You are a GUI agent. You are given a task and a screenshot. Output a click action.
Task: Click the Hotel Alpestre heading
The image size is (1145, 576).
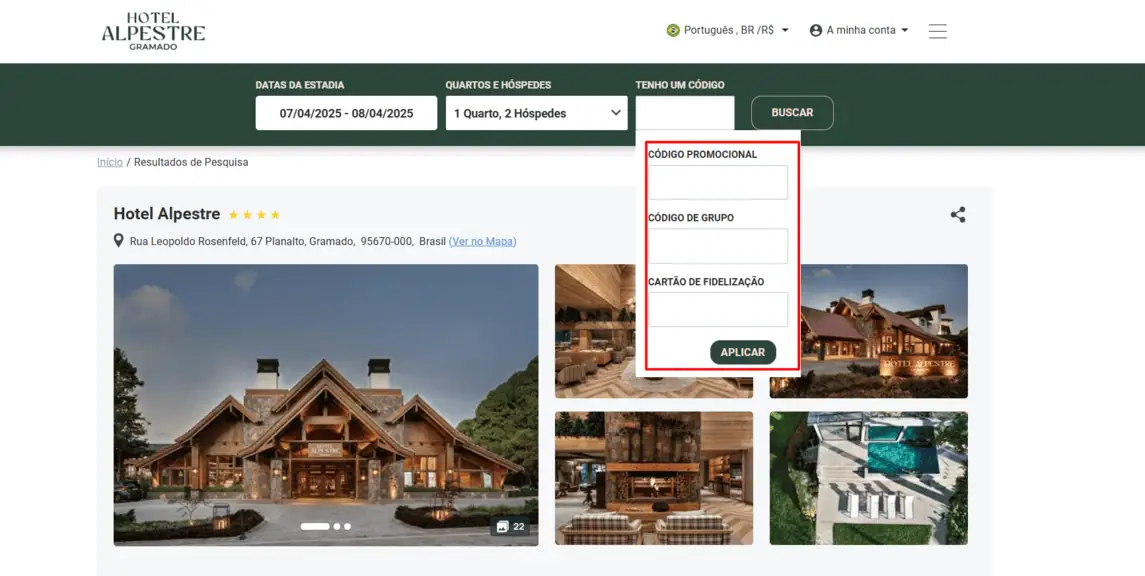pyautogui.click(x=166, y=214)
